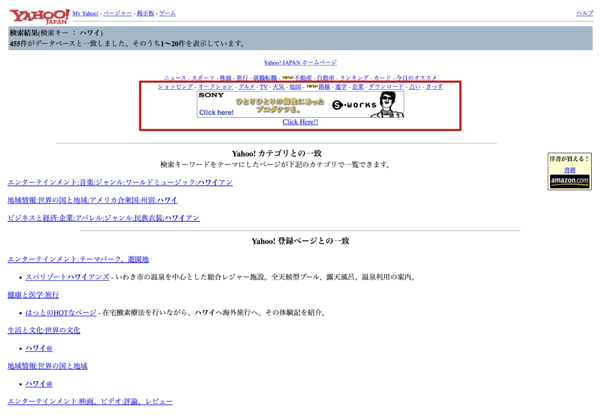
Task: Open the 書籍 link in Amazon box
Action: tap(570, 170)
